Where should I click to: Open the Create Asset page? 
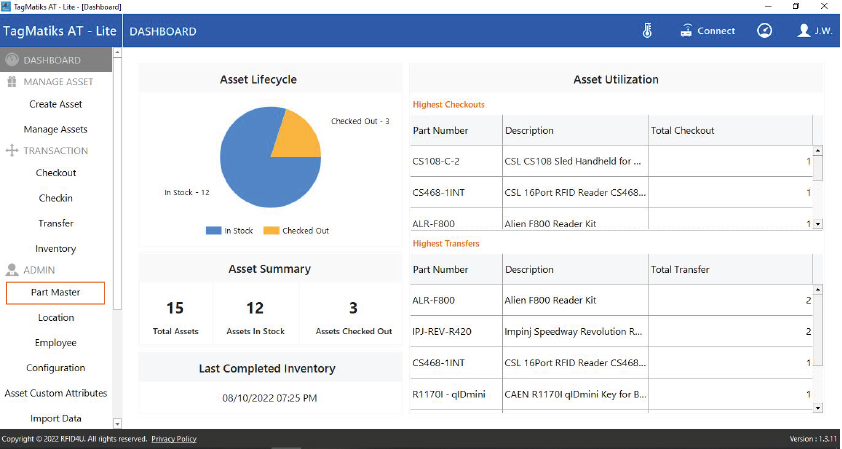click(x=56, y=104)
